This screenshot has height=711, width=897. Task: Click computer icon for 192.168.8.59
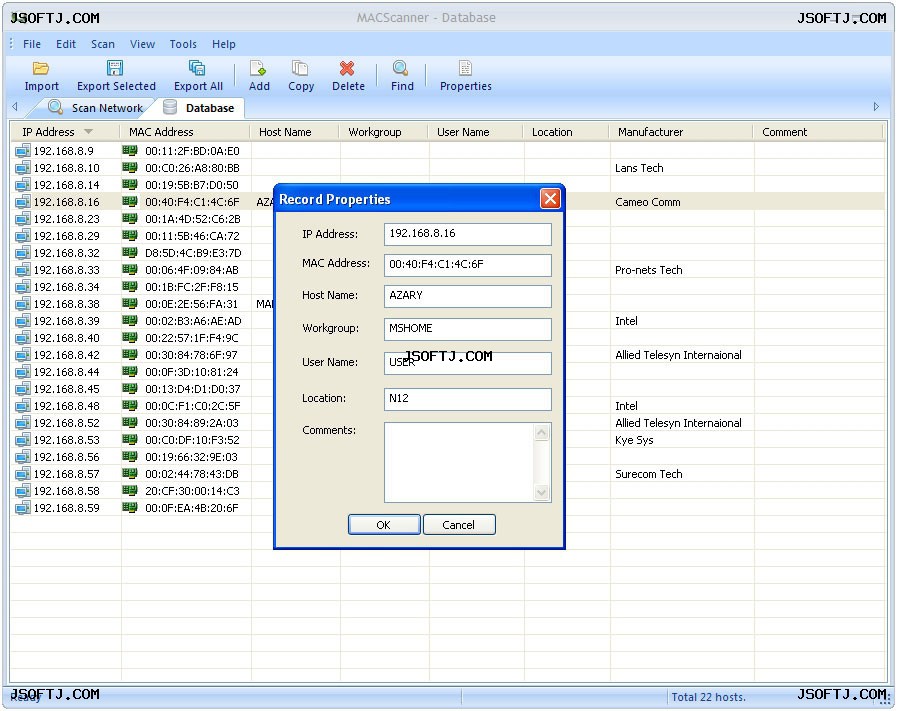click(x=23, y=508)
